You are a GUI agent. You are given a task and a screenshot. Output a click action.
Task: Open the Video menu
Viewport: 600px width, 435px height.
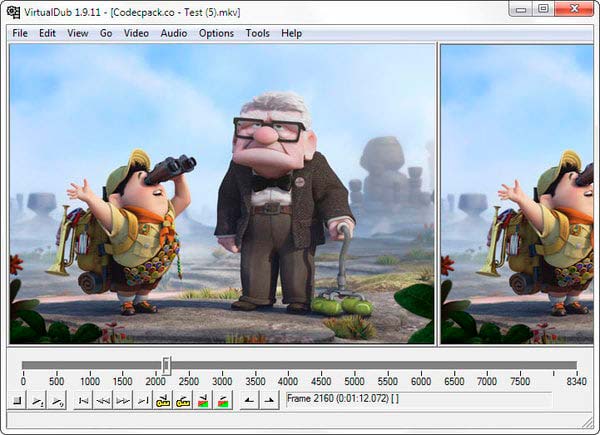(x=136, y=33)
